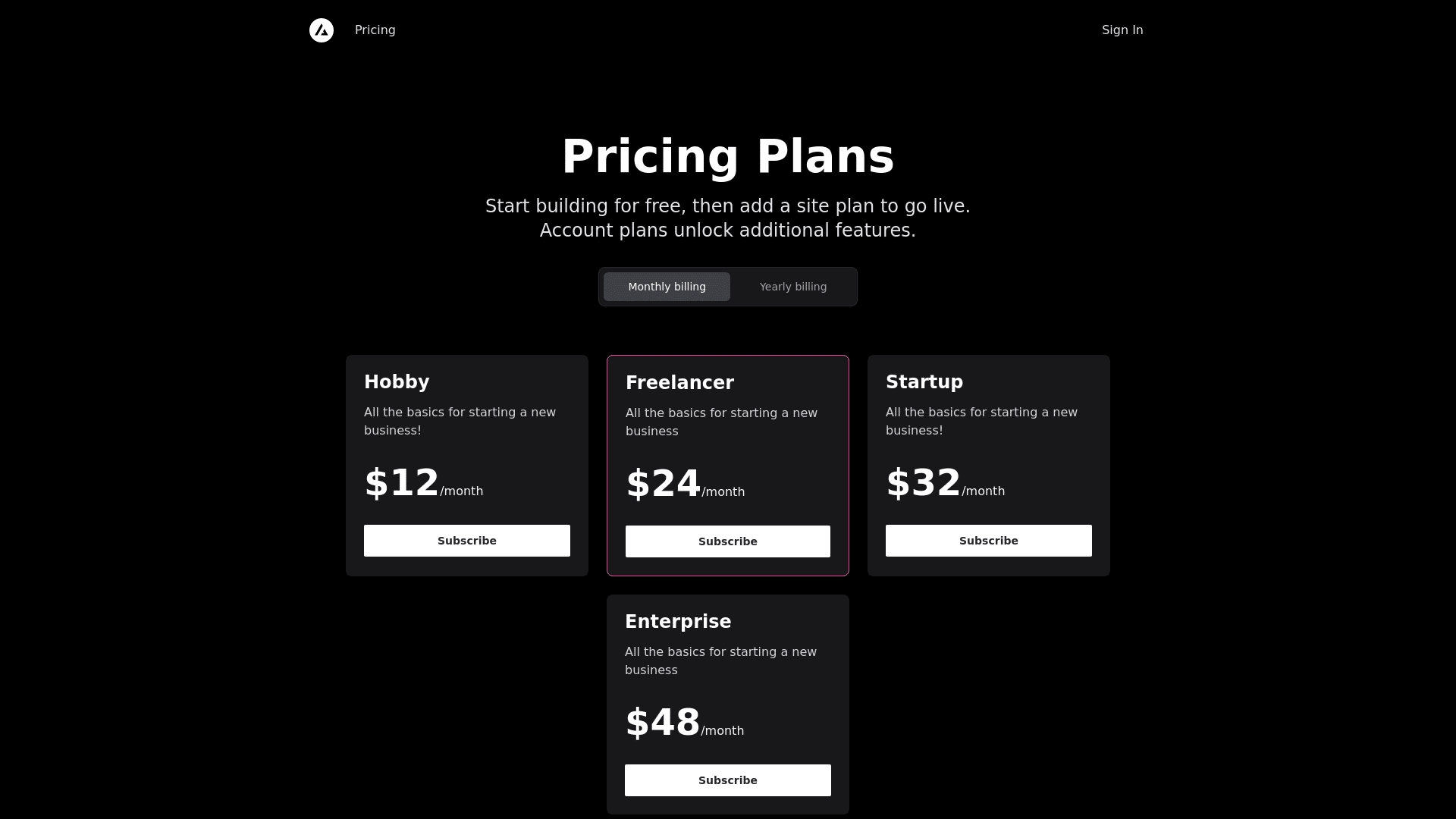Click the logo icon in the navbar

322,30
